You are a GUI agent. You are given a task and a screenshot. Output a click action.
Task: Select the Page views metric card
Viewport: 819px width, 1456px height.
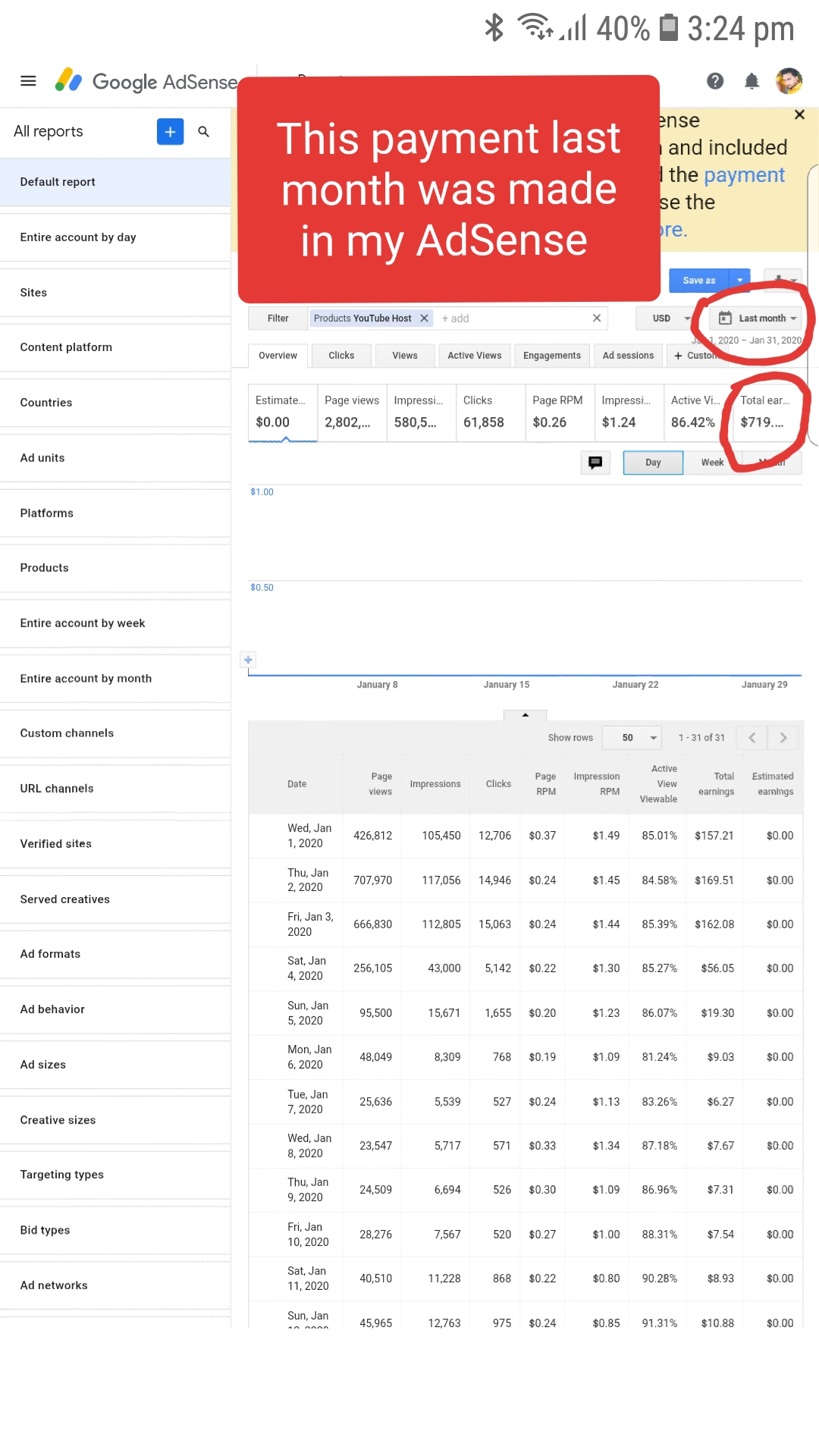point(352,413)
